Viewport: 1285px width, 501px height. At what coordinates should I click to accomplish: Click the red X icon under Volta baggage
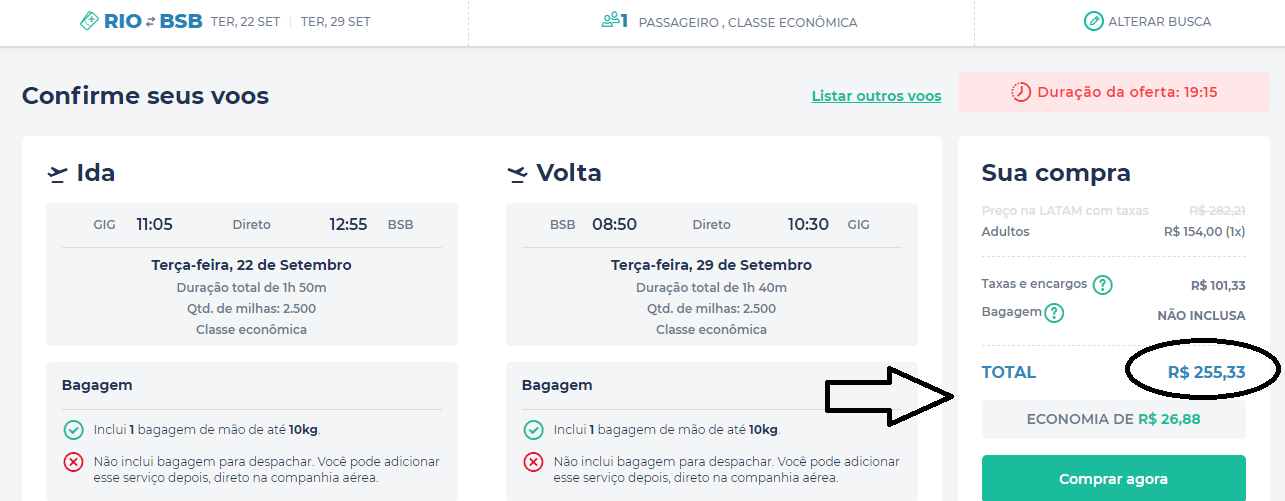[x=533, y=462]
